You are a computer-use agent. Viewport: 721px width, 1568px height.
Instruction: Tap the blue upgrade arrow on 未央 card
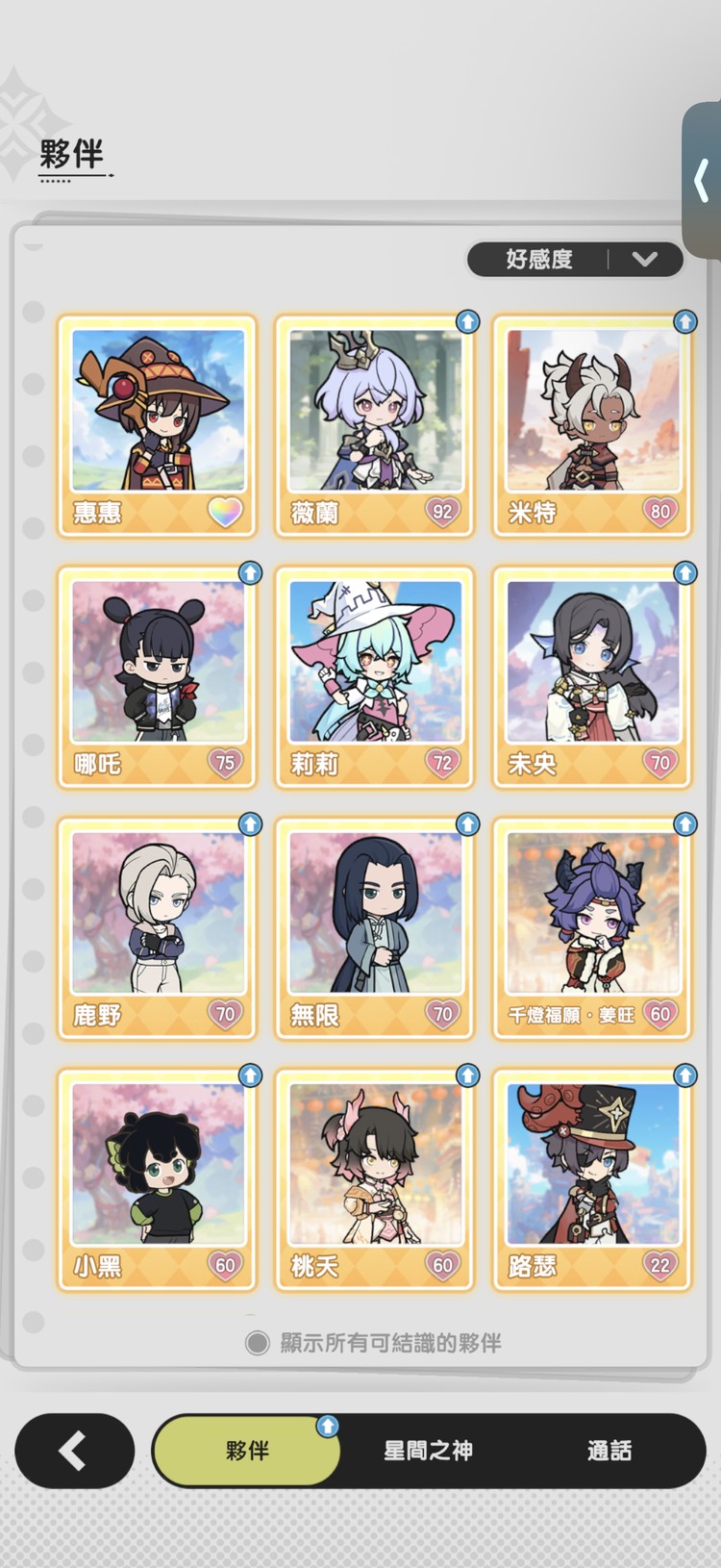click(684, 573)
